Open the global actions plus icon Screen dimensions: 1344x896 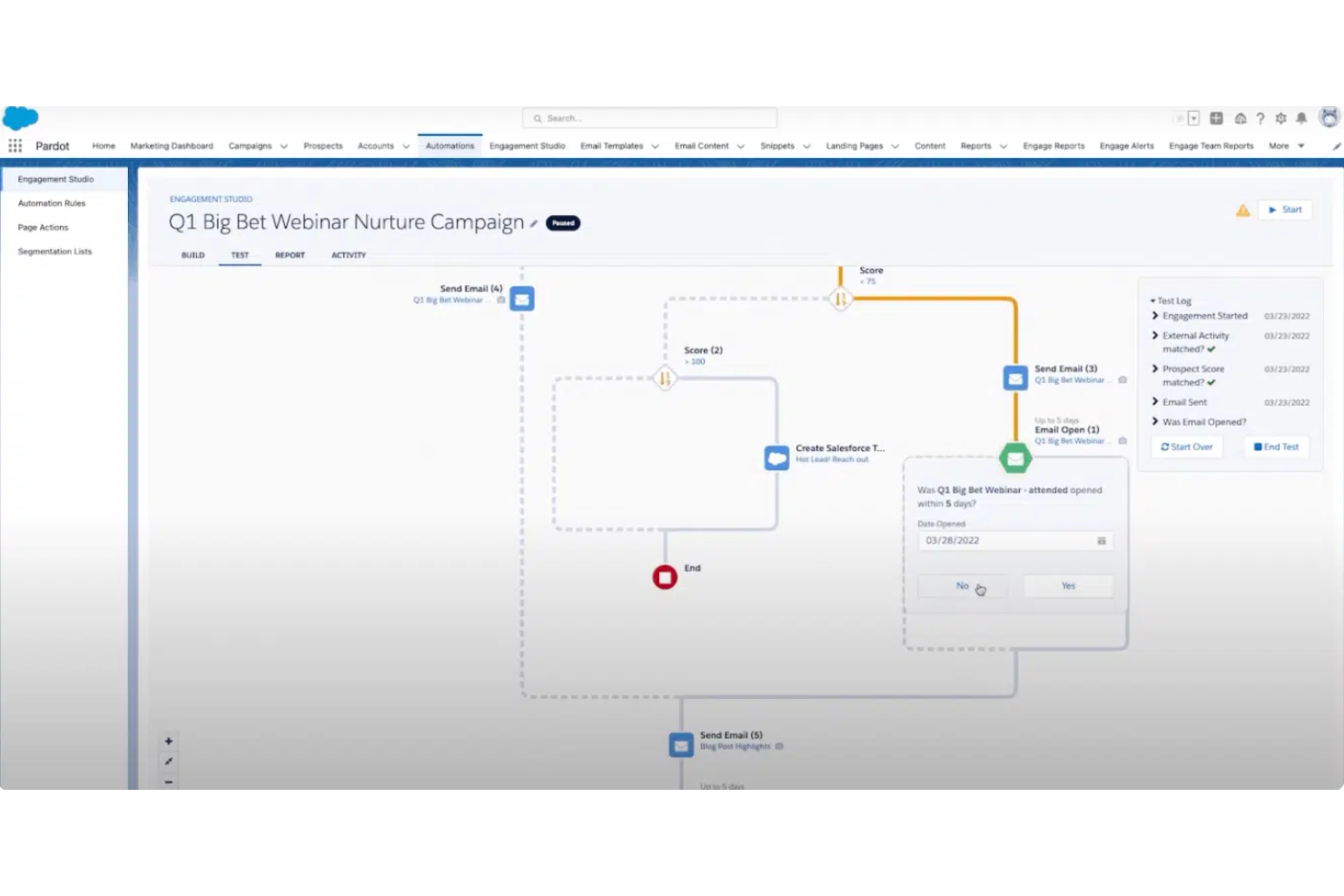[x=1217, y=118]
